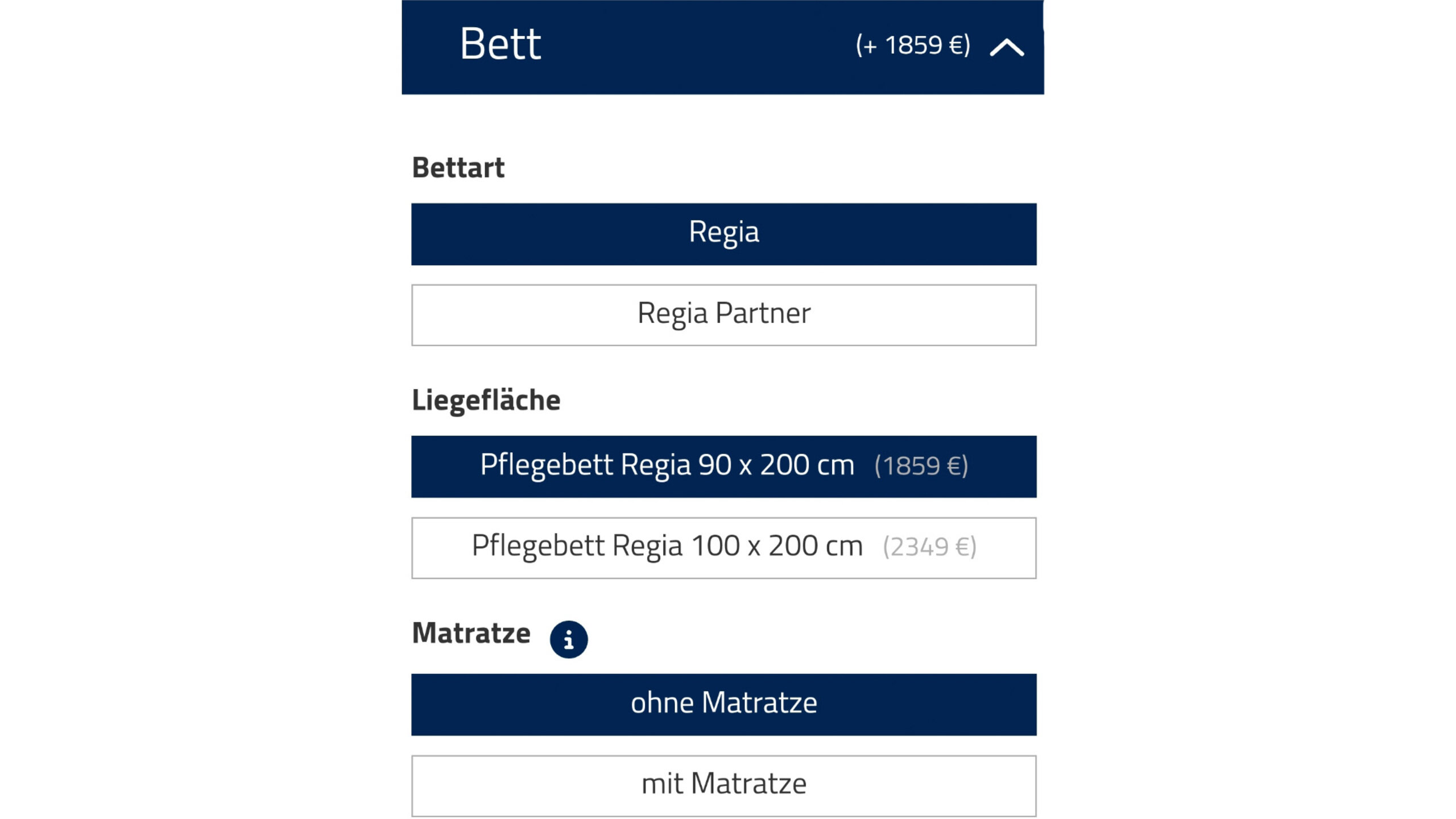
Task: Click the (1859 €) price on 90 cm option
Action: 921,466
